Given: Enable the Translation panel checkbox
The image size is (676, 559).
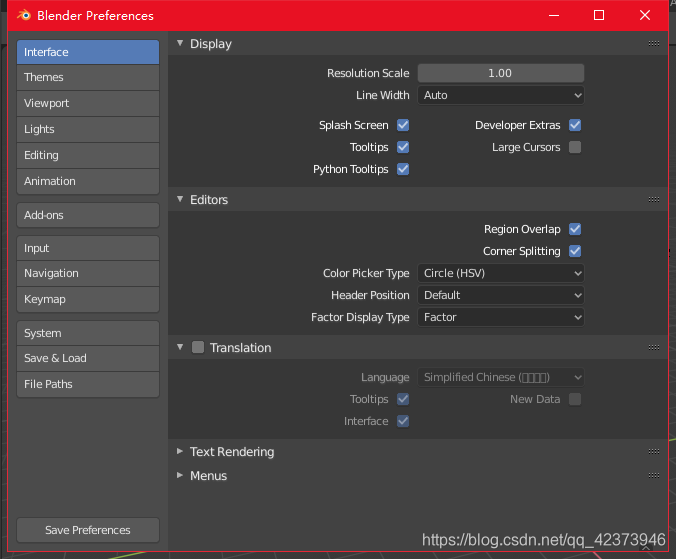Looking at the screenshot, I should [x=198, y=347].
